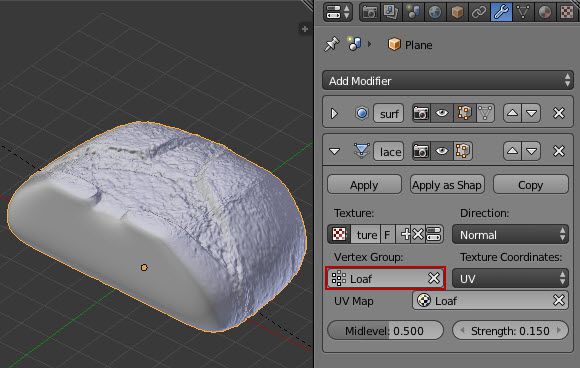Move the lace modifier down
The height and width of the screenshot is (368, 580).
click(532, 151)
